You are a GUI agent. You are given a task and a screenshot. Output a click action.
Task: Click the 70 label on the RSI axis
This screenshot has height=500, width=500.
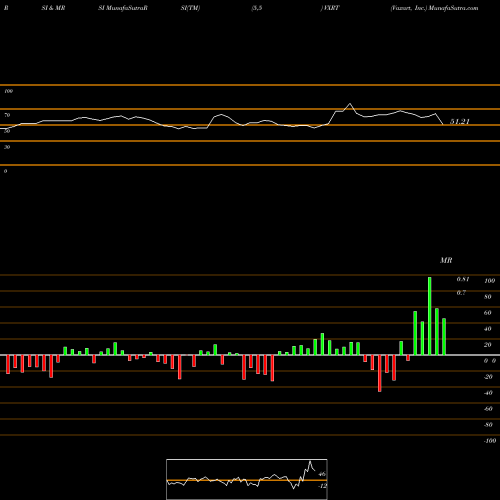[x=7, y=115]
